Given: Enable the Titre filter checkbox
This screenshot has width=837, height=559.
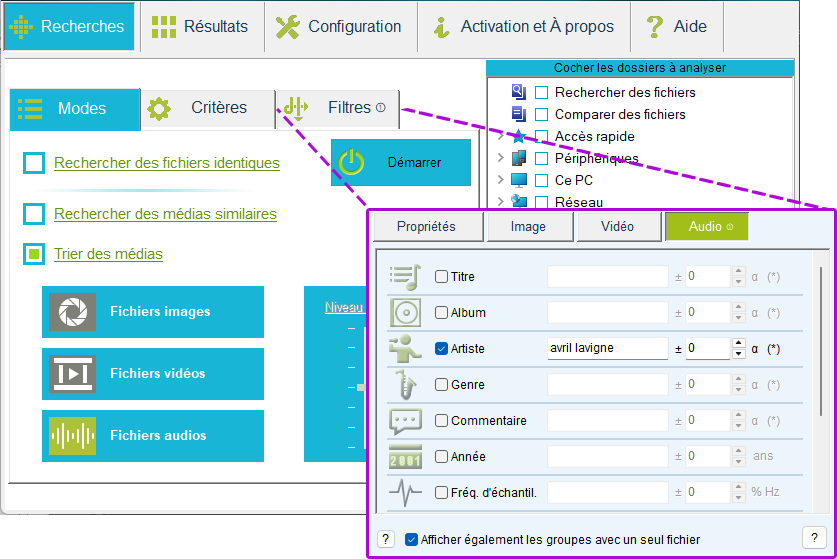Looking at the screenshot, I should tap(441, 277).
